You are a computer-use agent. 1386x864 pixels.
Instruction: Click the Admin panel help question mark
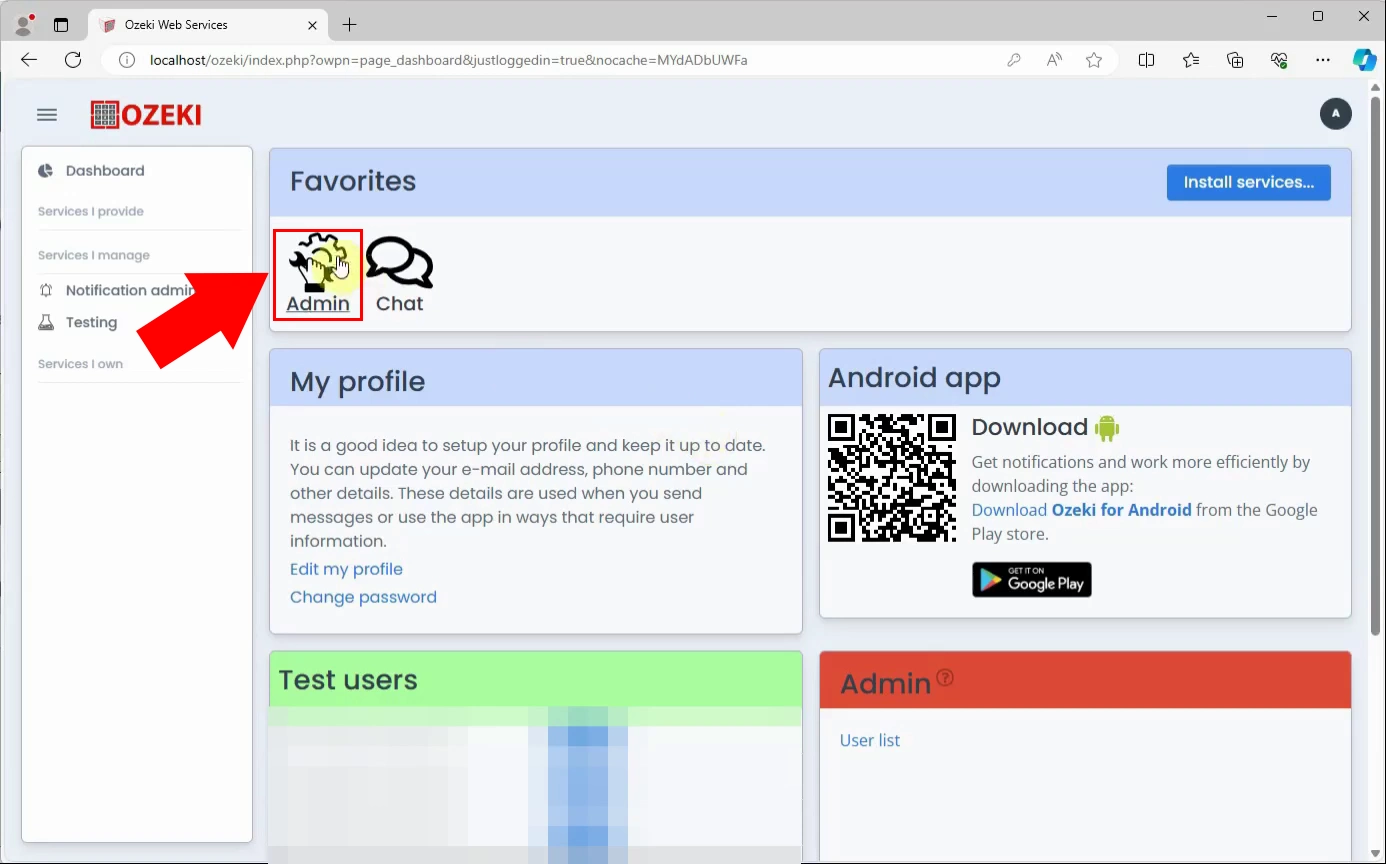[945, 678]
